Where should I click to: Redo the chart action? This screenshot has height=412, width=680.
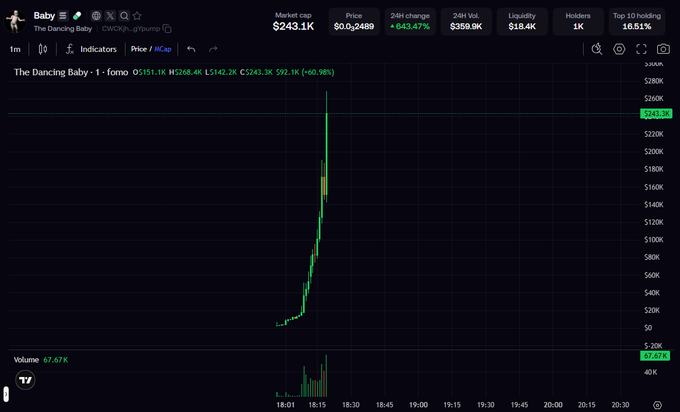point(213,49)
